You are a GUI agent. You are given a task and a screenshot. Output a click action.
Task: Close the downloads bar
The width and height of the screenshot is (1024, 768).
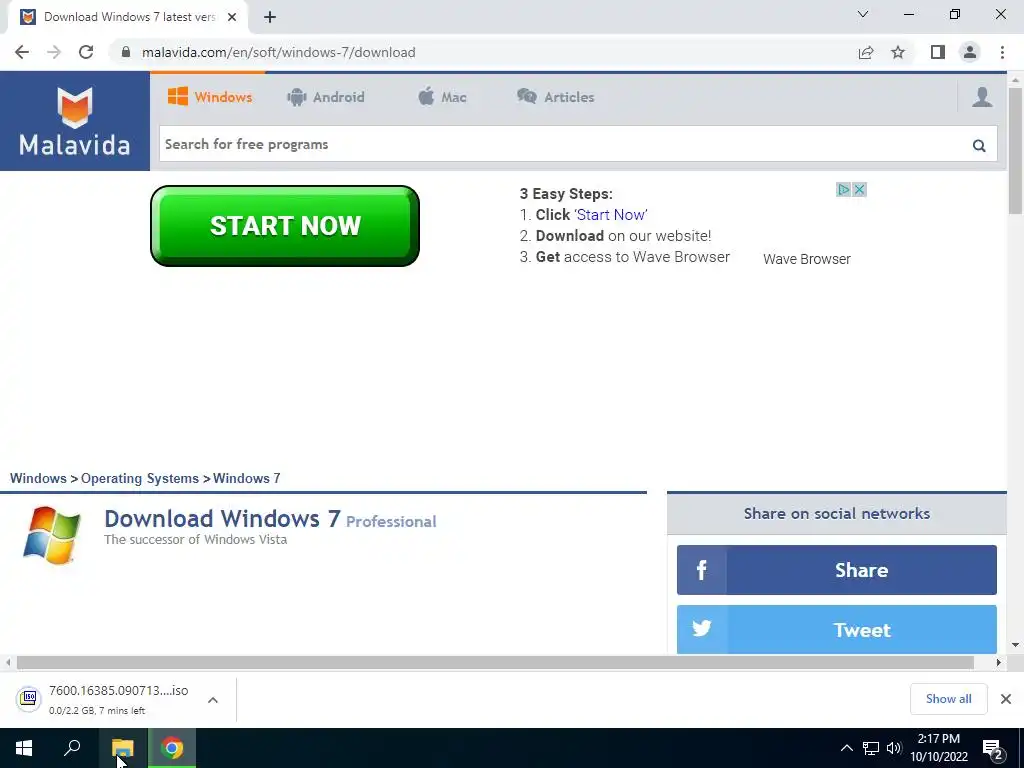(x=1006, y=699)
